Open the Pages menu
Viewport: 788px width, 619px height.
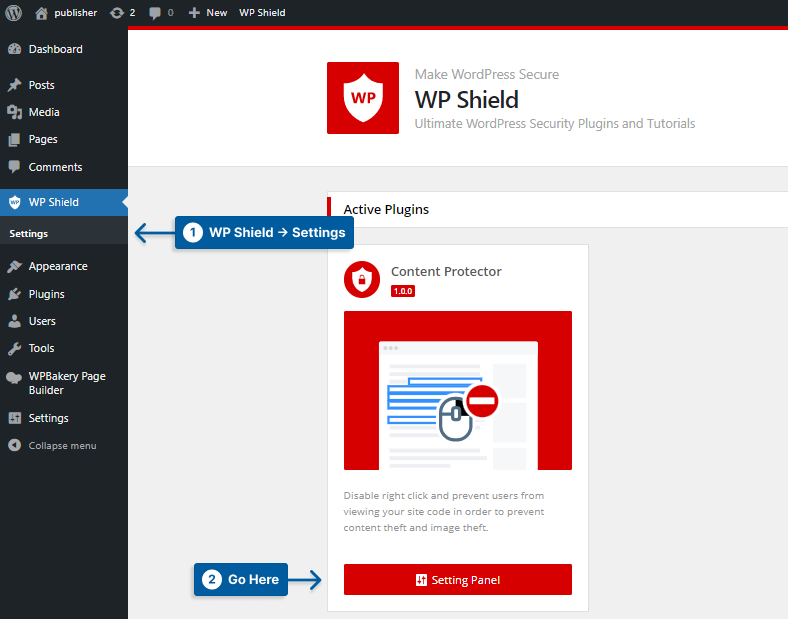pyautogui.click(x=64, y=139)
